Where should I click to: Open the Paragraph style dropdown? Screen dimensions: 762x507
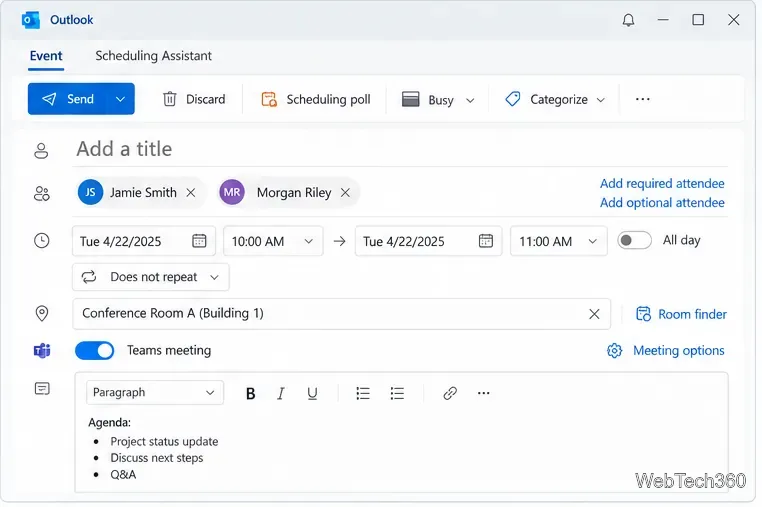(x=155, y=393)
